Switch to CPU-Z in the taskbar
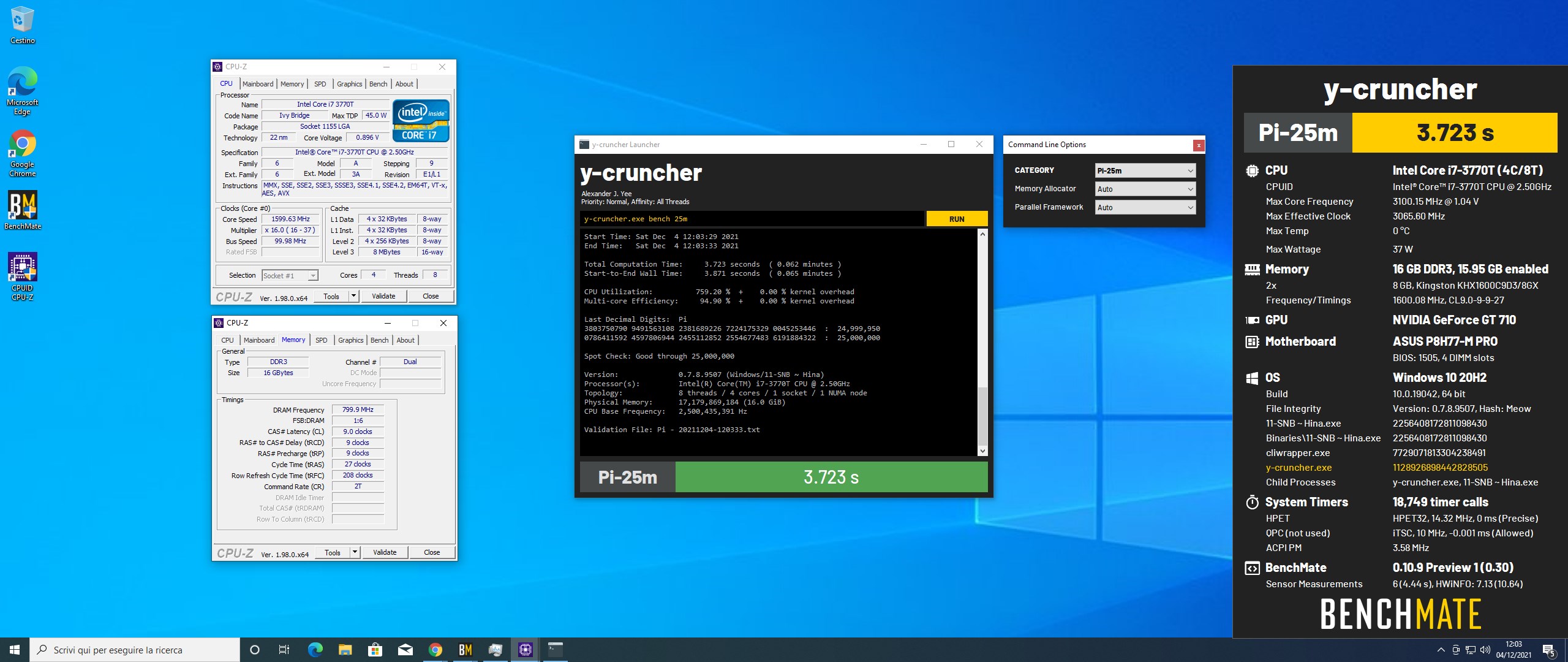This screenshot has width=1568, height=662. tap(525, 650)
